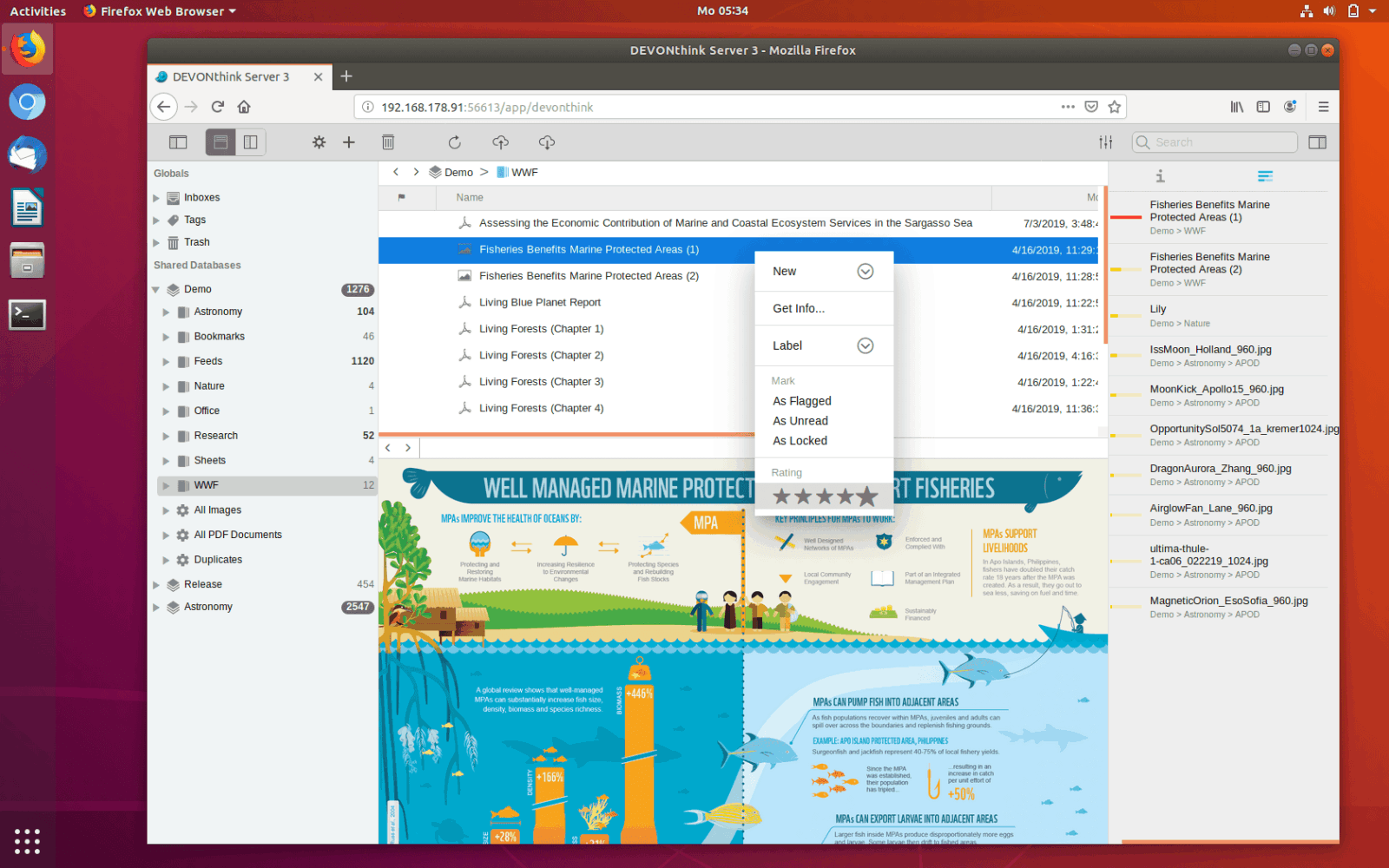The image size is (1389, 868).
Task: Click the cloud download icon
Action: point(547,142)
